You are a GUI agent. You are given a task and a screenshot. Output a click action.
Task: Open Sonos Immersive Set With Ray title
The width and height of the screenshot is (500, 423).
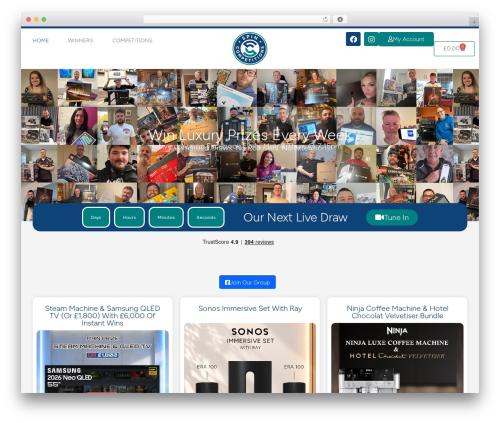[250, 308]
